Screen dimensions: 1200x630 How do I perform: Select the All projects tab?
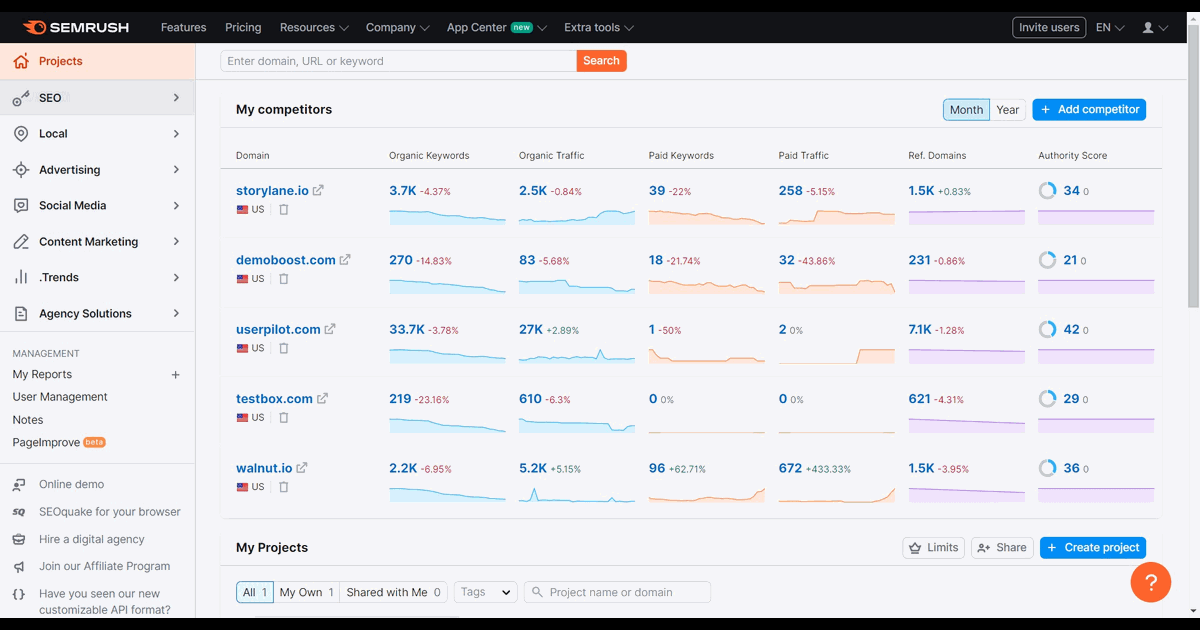tap(255, 592)
